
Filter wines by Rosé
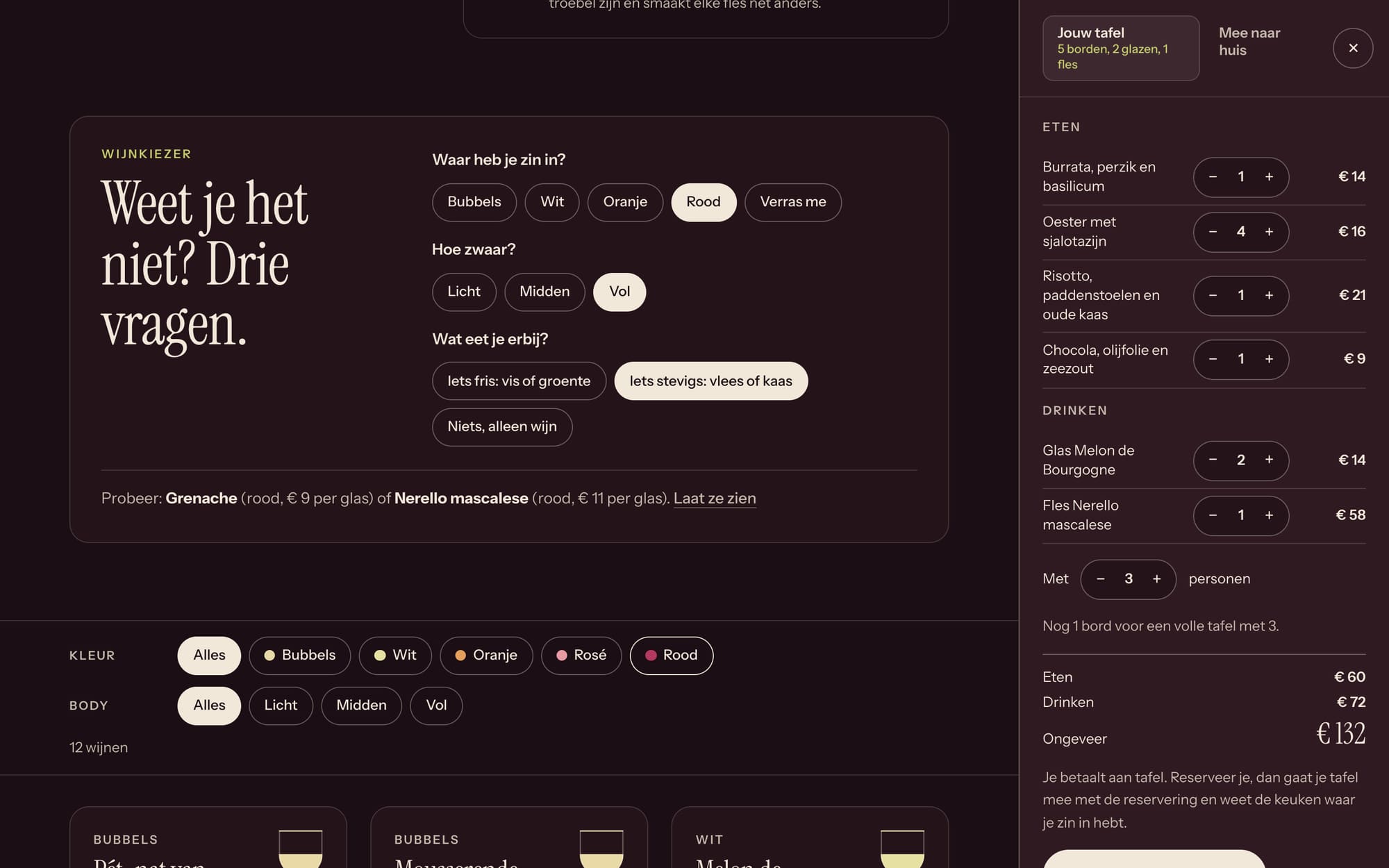point(581,656)
